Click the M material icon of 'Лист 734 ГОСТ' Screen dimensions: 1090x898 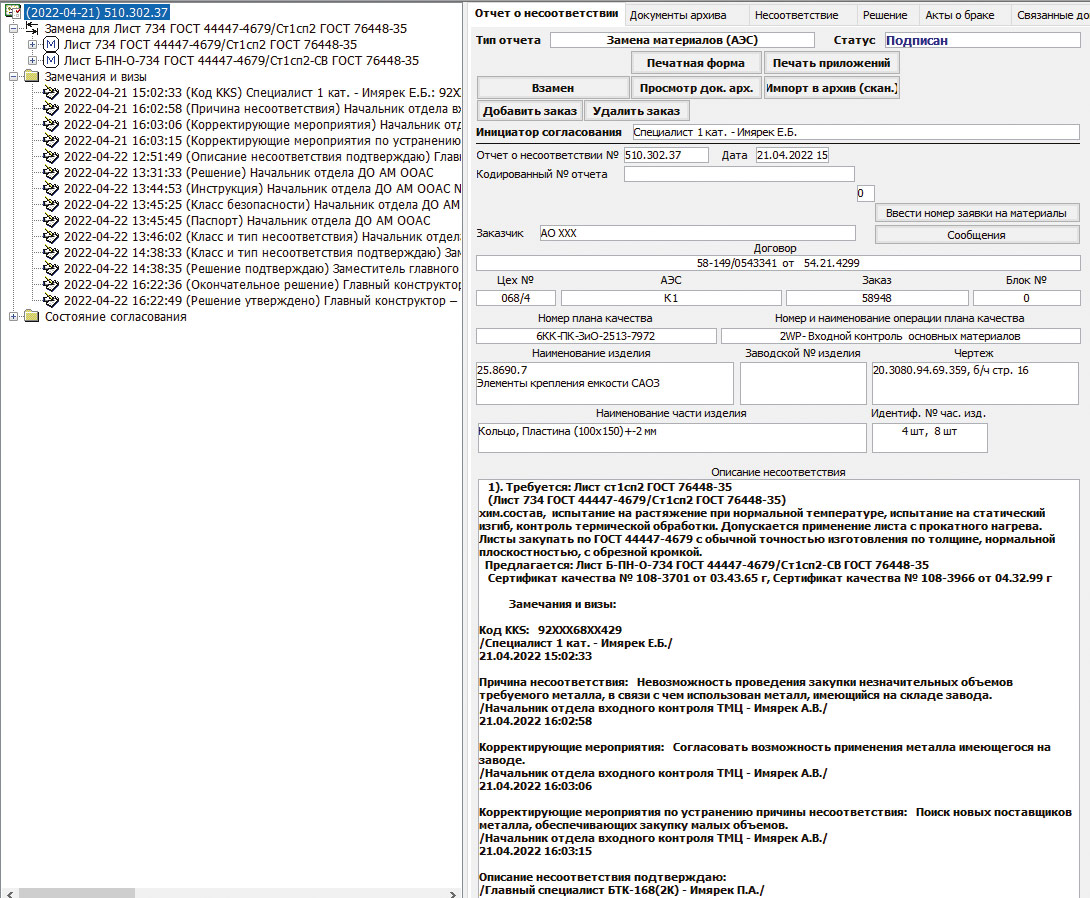51,45
